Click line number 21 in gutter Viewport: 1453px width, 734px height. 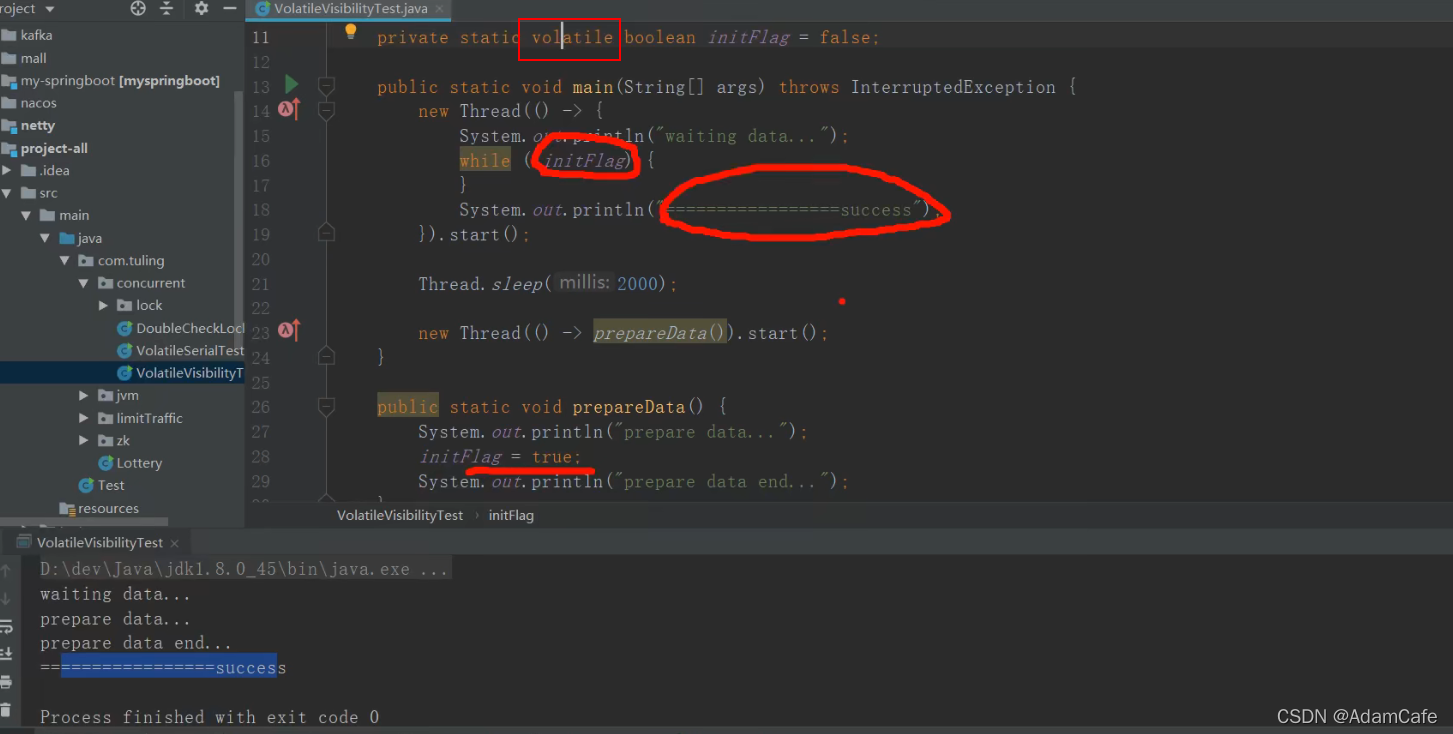261,283
